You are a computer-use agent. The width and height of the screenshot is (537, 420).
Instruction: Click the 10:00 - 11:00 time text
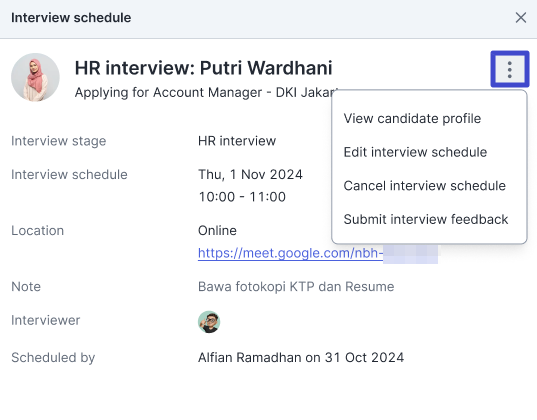pos(242,197)
